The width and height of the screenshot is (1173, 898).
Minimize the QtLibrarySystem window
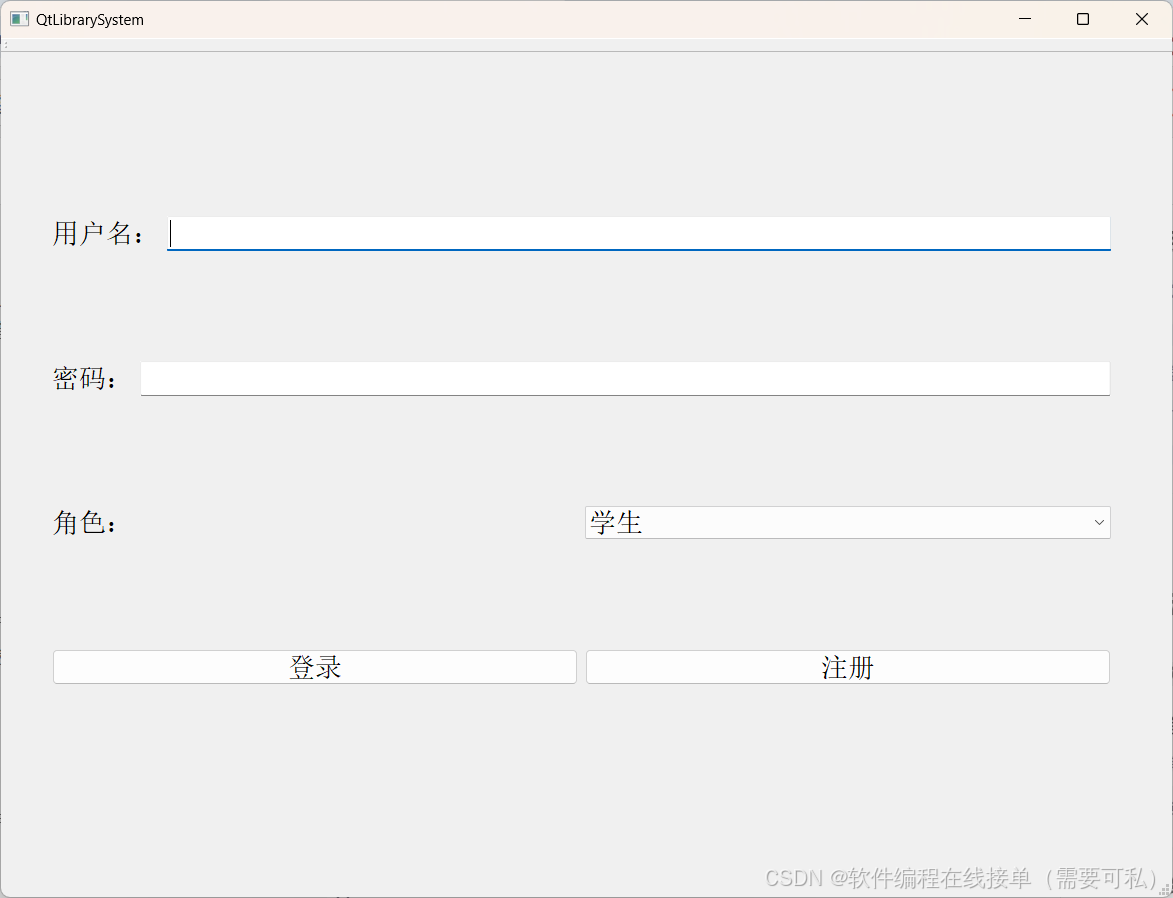click(x=1024, y=19)
